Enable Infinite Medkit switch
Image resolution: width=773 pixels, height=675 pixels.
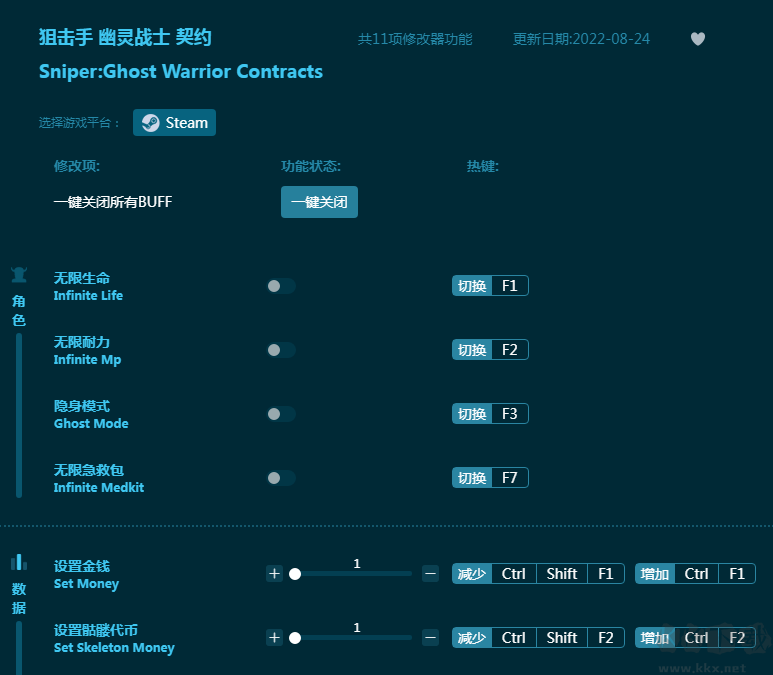(x=281, y=478)
